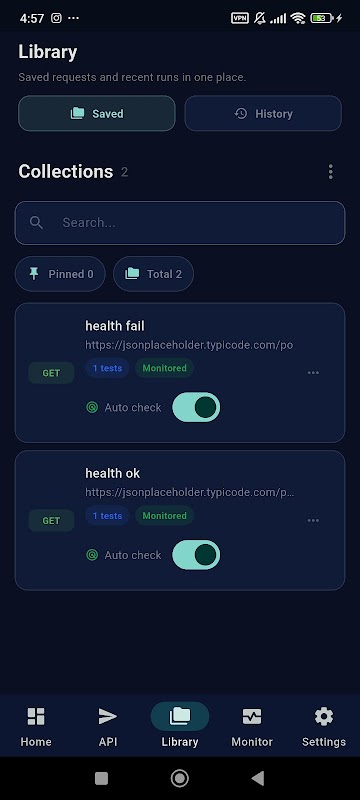Open the Home dashboard icon
The image size is (360, 800).
[36, 716]
